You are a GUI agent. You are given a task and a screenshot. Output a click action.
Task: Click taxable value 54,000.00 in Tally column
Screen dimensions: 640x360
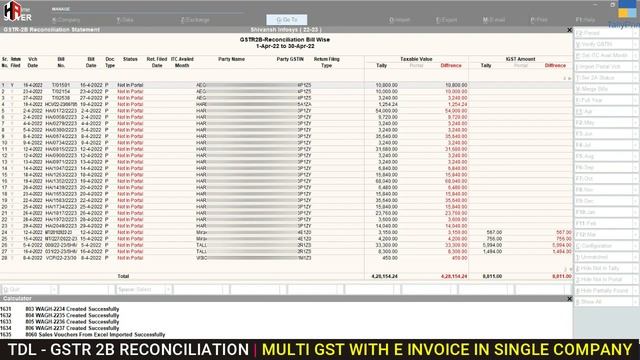[x=387, y=111]
